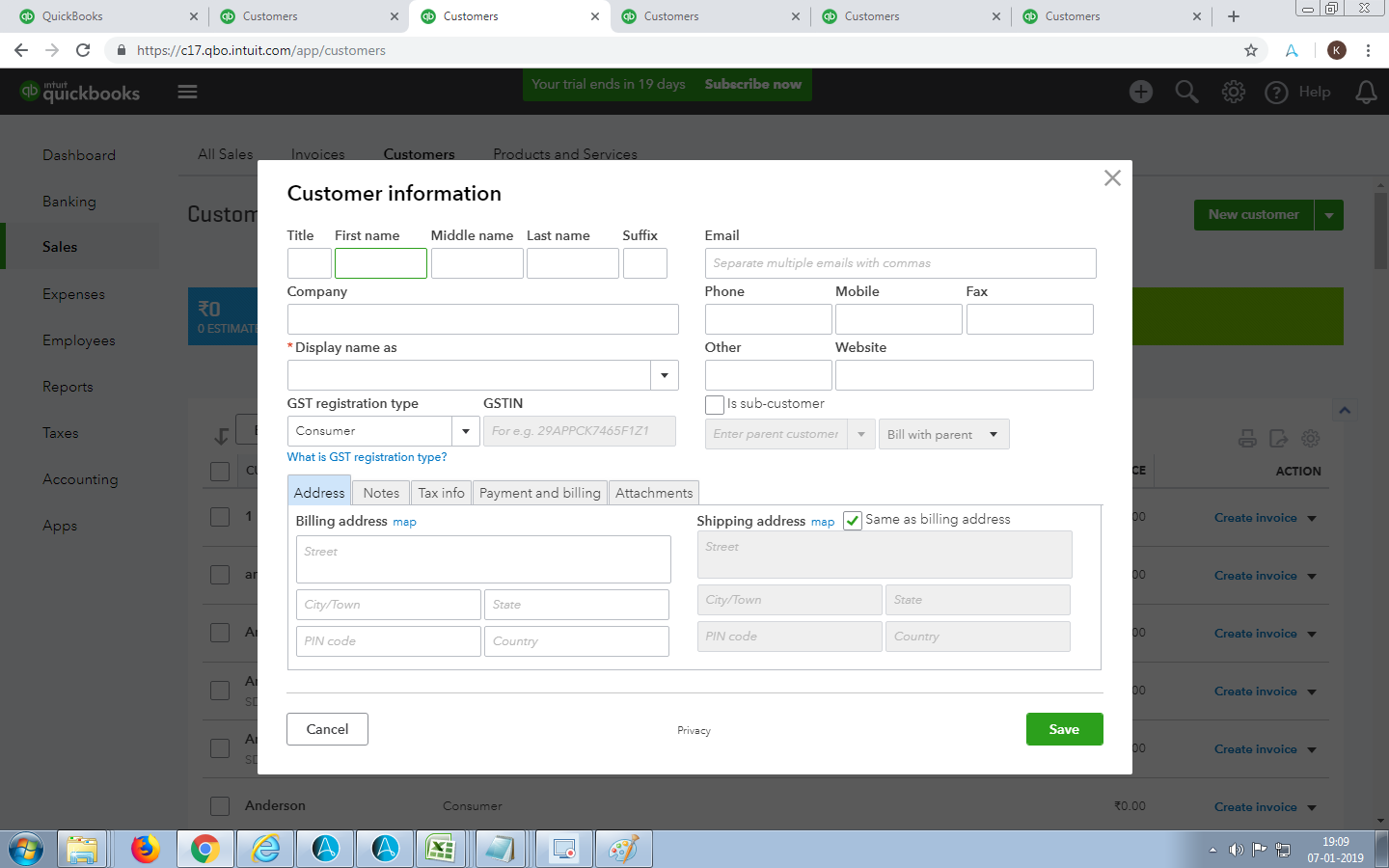Open the Bill with parent dropdown
The height and width of the screenshot is (868, 1389).
coord(943,434)
